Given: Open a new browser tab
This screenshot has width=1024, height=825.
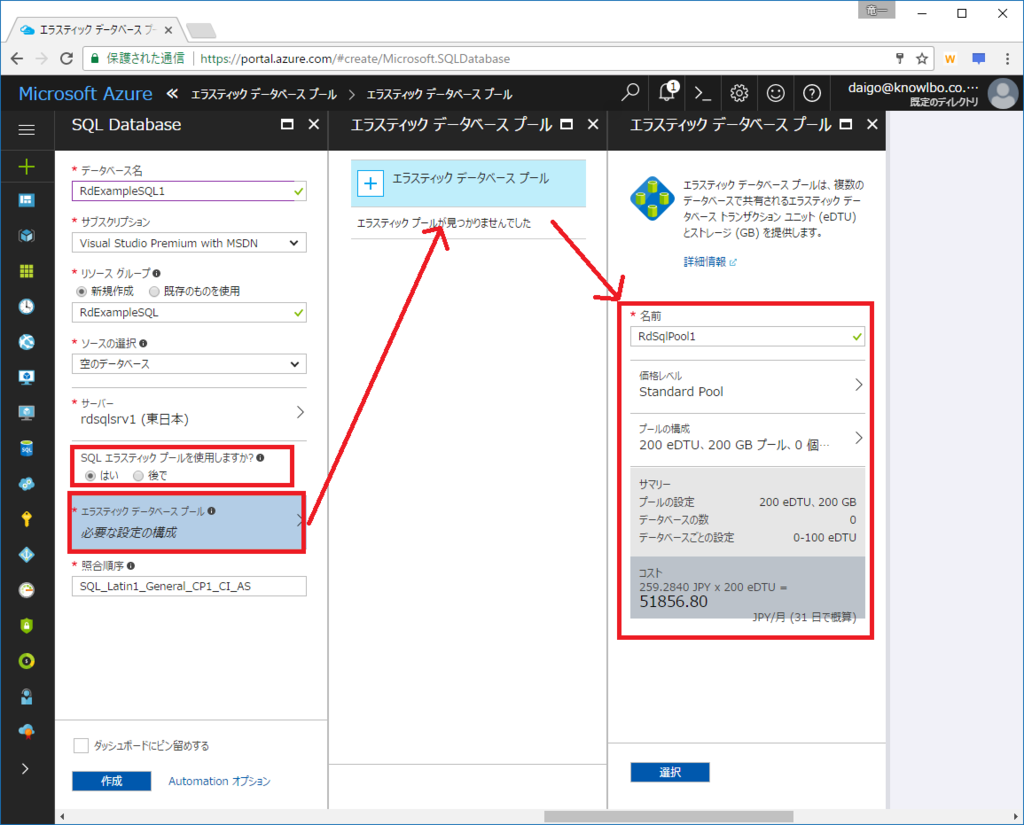Looking at the screenshot, I should tap(200, 30).
